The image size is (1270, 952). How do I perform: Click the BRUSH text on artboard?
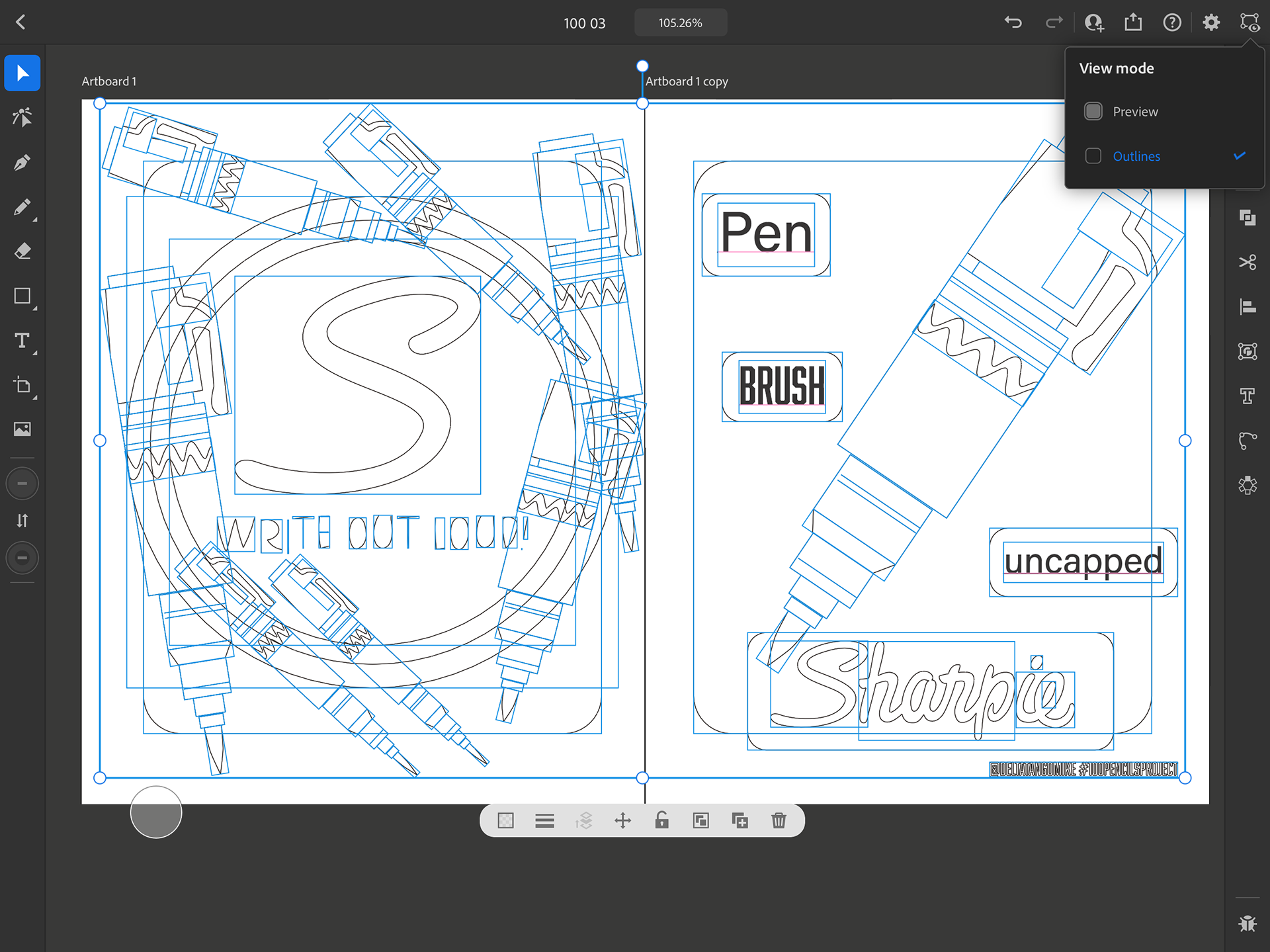[782, 385]
